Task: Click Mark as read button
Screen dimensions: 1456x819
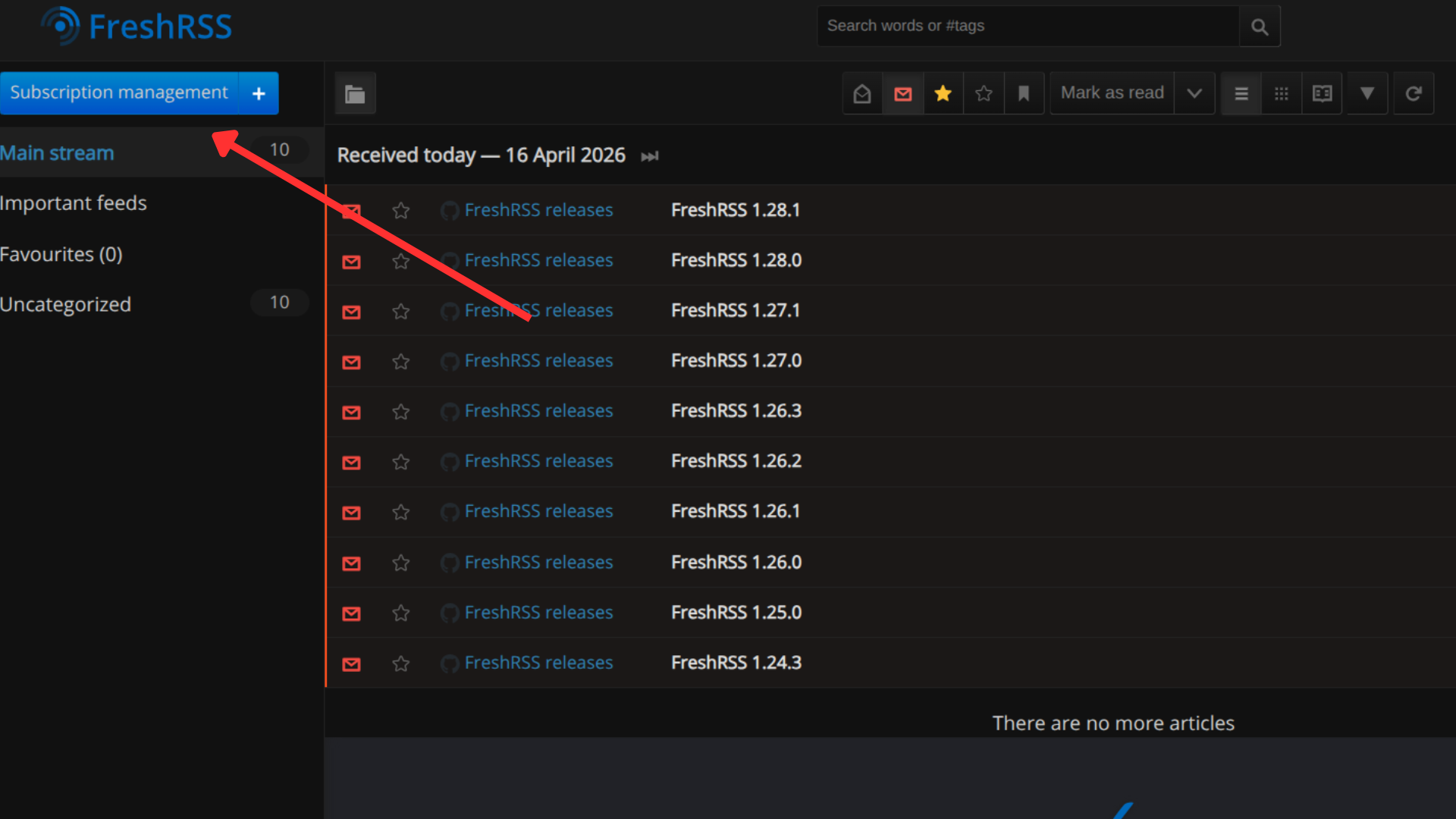Action: 1112,93
